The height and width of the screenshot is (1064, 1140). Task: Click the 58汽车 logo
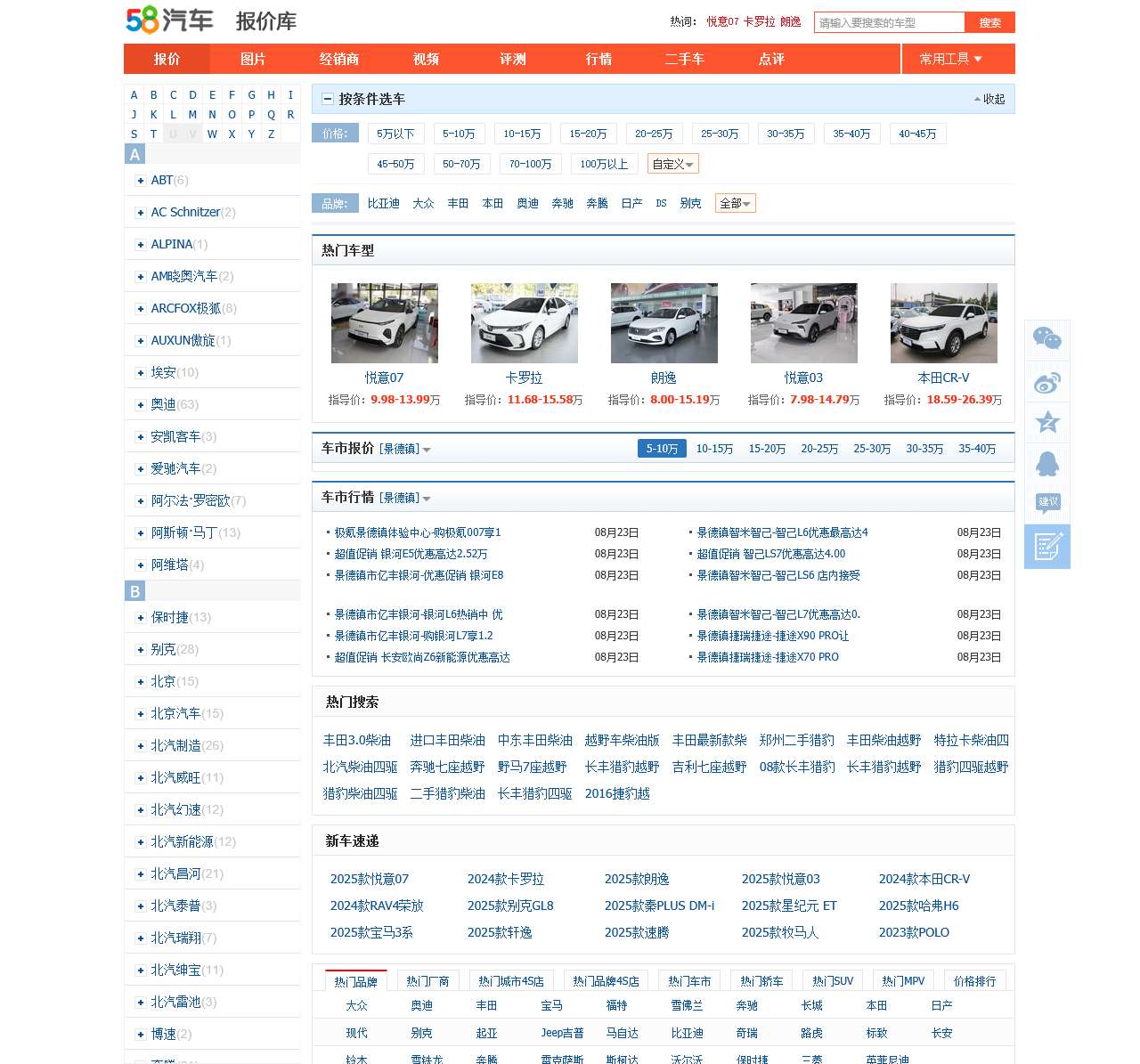169,20
